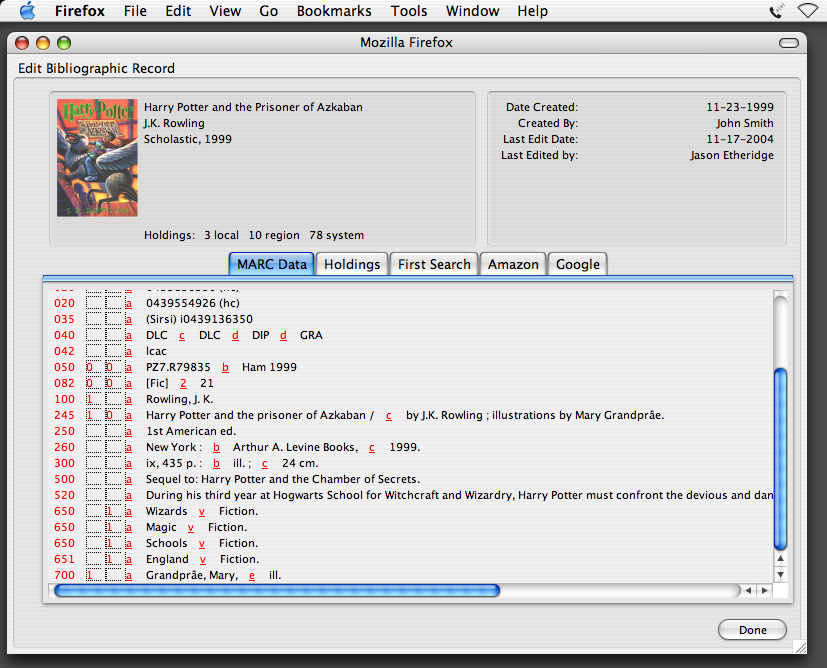Click the Done button
This screenshot has height=668, width=827.
coord(752,630)
